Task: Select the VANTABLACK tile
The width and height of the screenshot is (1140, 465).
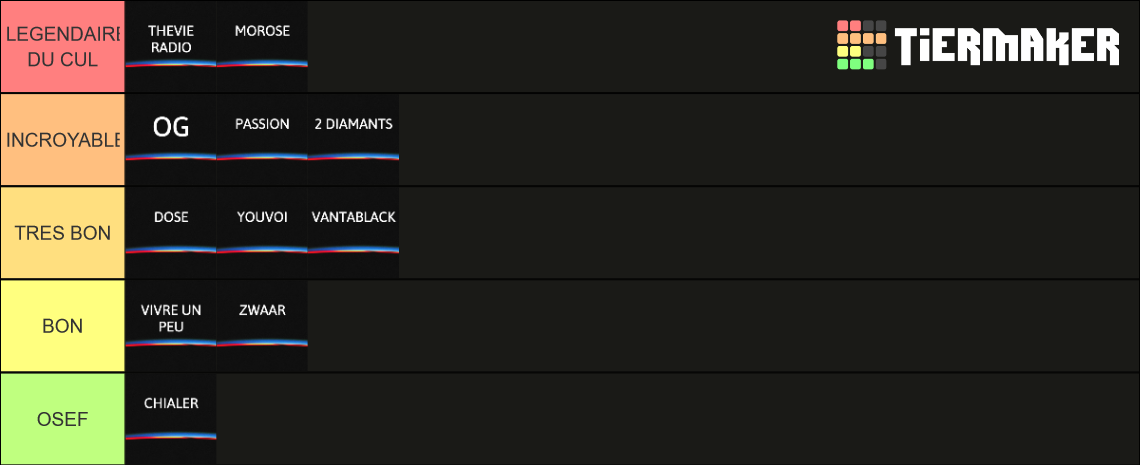Action: (x=353, y=232)
